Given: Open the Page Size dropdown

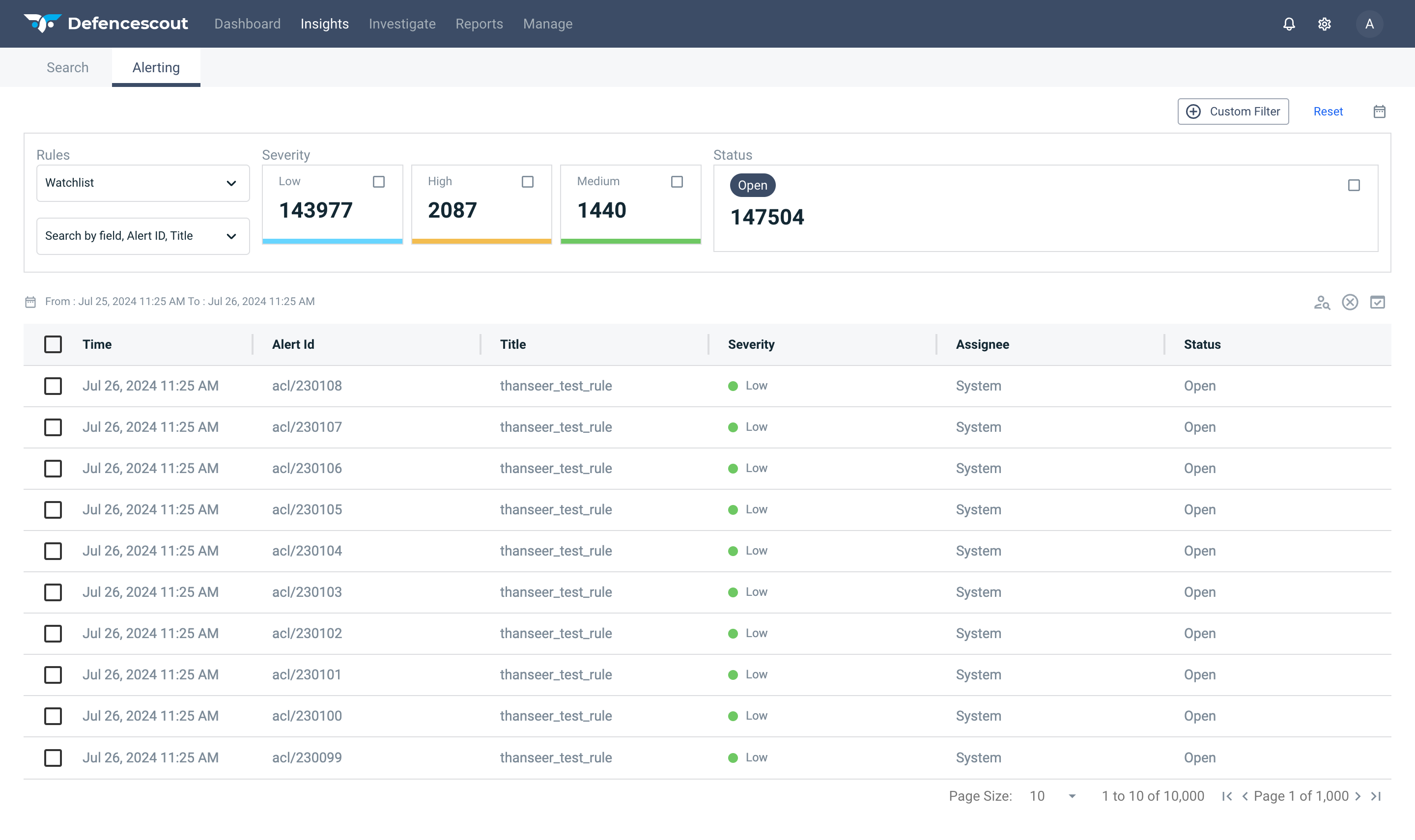Looking at the screenshot, I should coord(1052,796).
